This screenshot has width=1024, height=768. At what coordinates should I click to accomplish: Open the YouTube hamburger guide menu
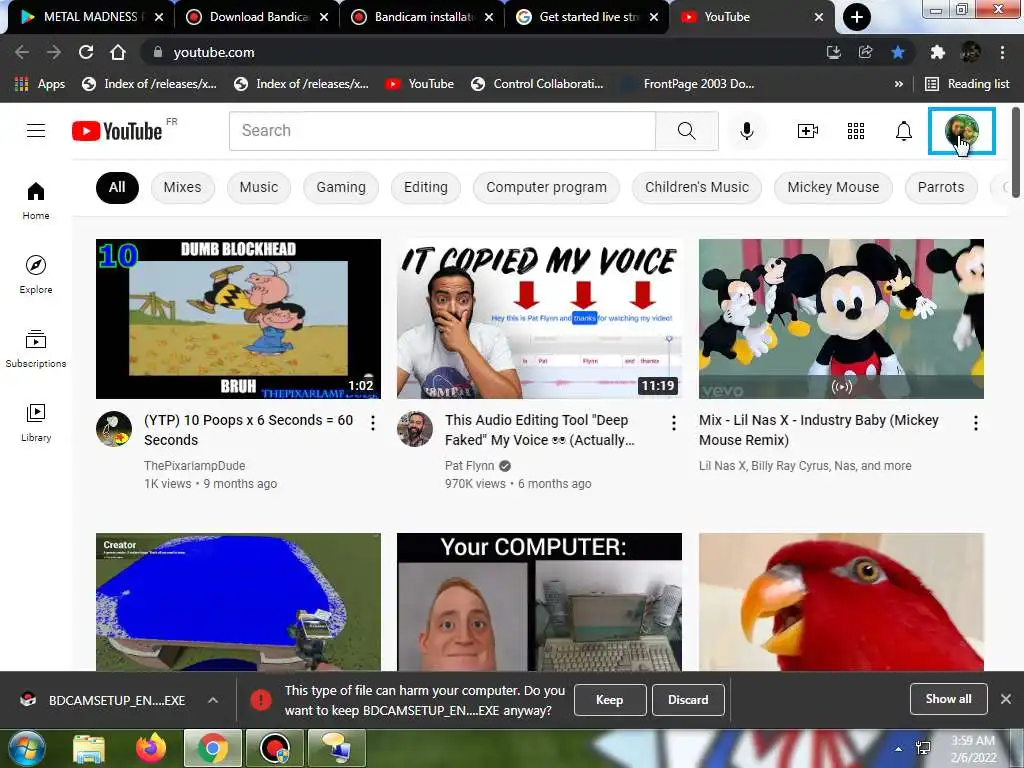36,131
